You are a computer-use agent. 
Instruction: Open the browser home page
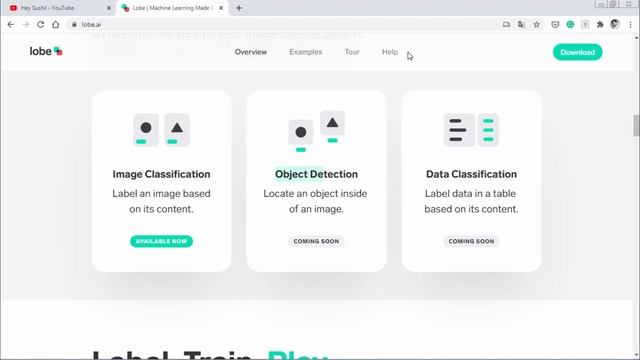tap(56, 24)
